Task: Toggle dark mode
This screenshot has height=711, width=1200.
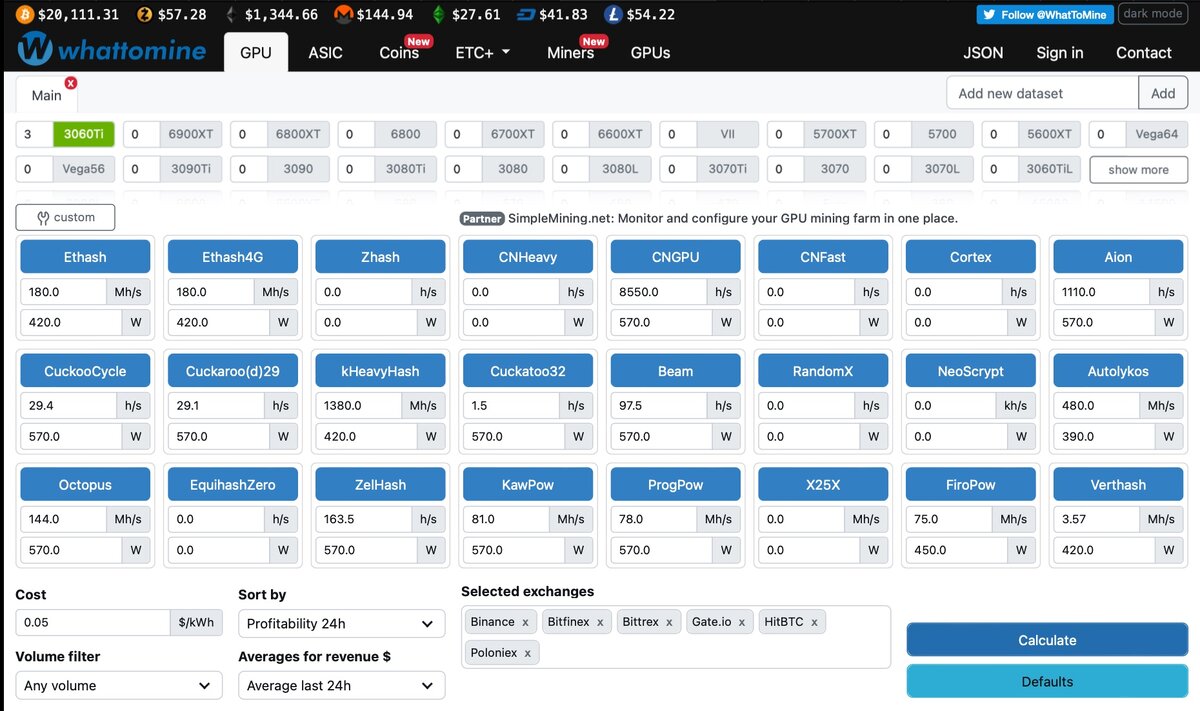Action: coord(1152,14)
